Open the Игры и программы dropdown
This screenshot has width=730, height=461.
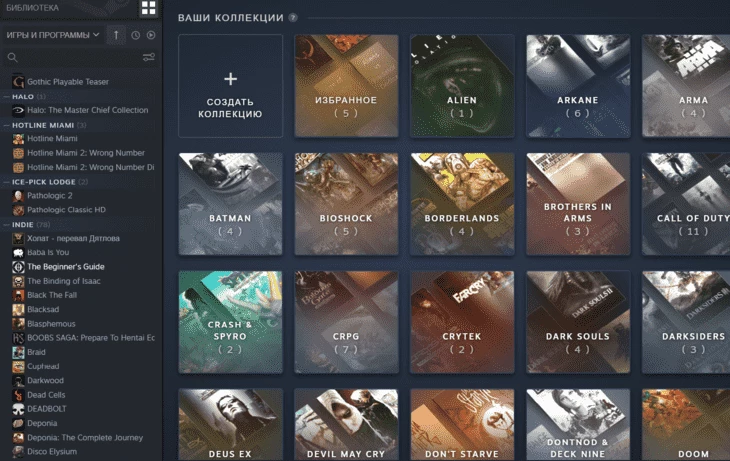(53, 35)
